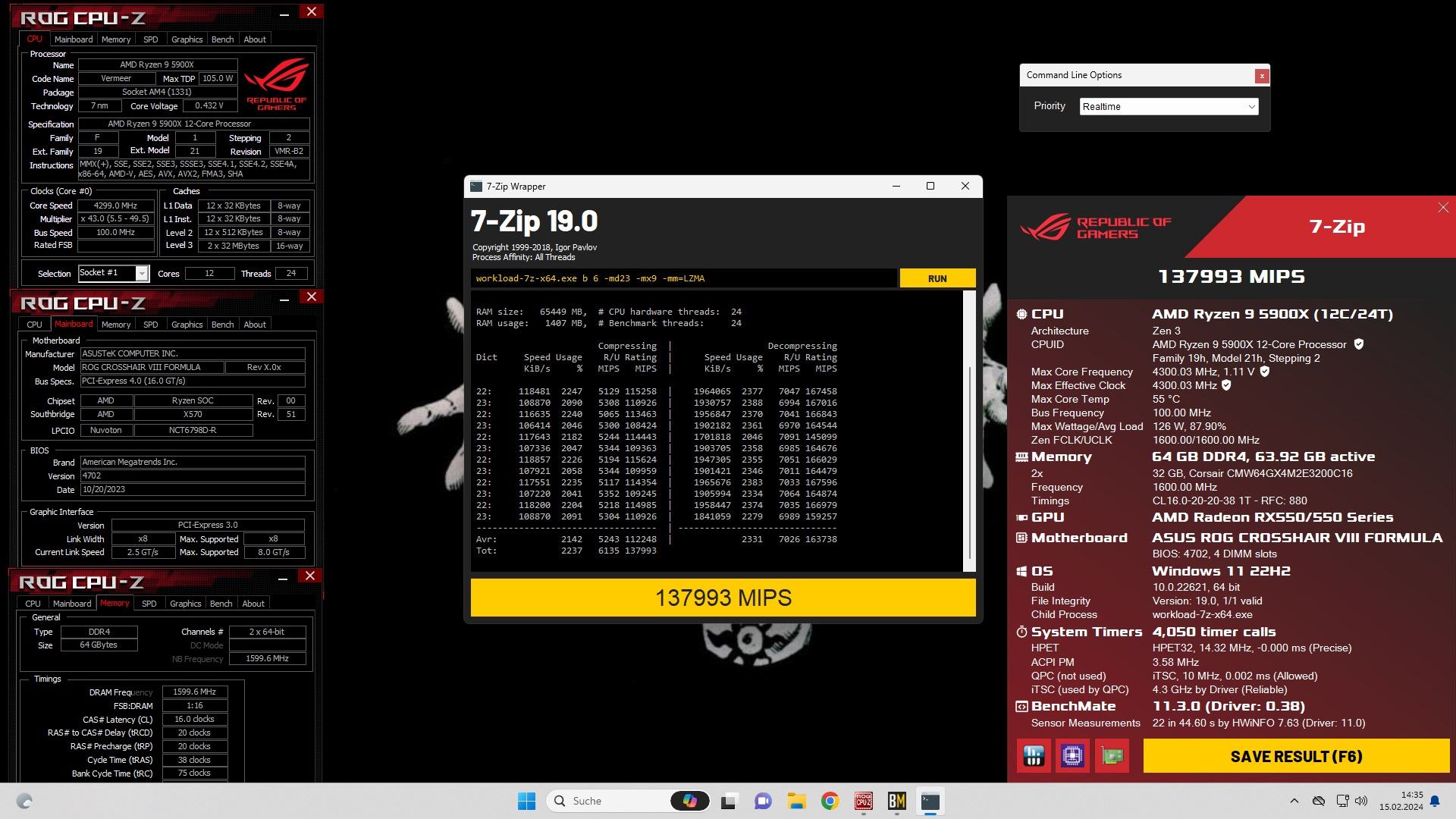Click the System Timers clock icon
Image resolution: width=1456 pixels, height=819 pixels.
pos(1021,632)
